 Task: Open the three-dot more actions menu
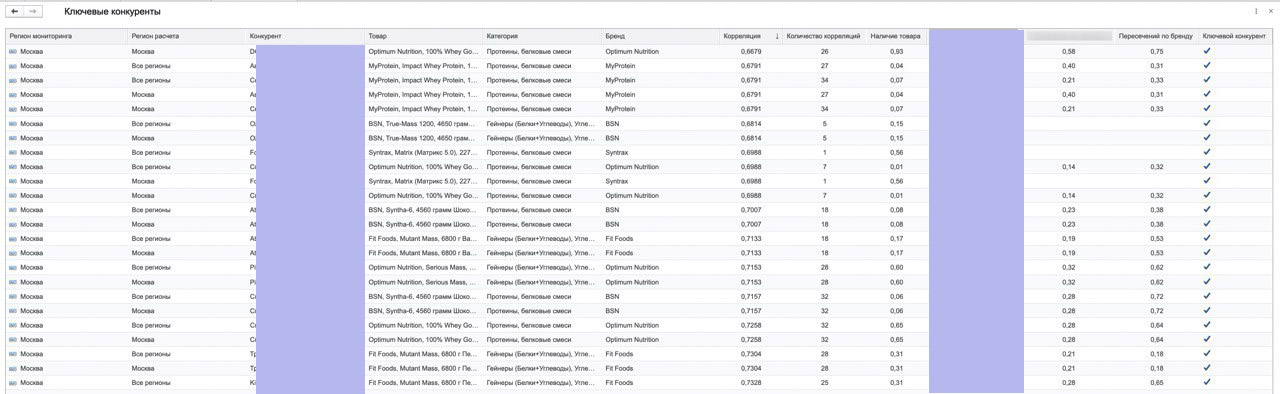(x=1256, y=11)
